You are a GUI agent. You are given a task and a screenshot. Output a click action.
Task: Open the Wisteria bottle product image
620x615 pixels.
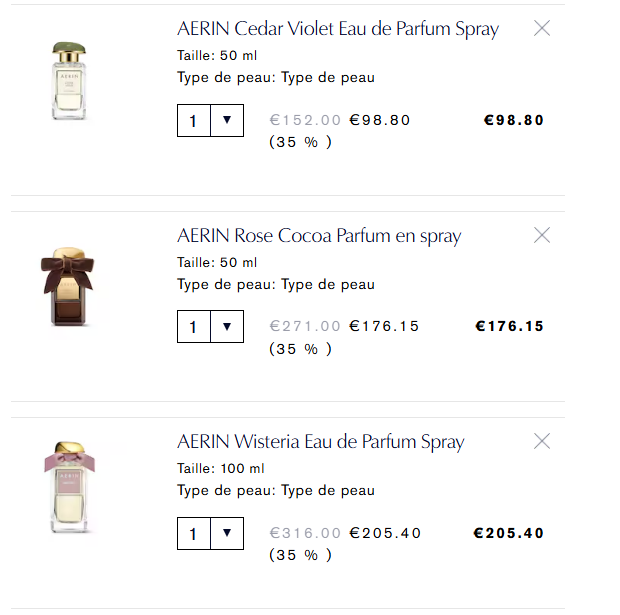68,489
